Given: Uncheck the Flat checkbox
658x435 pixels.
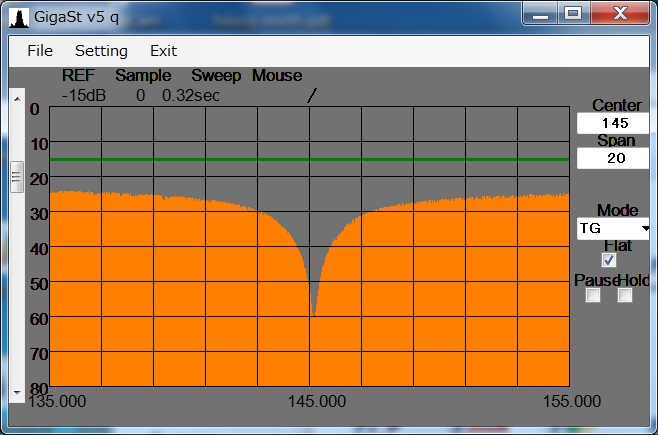Looking at the screenshot, I should point(608,260).
